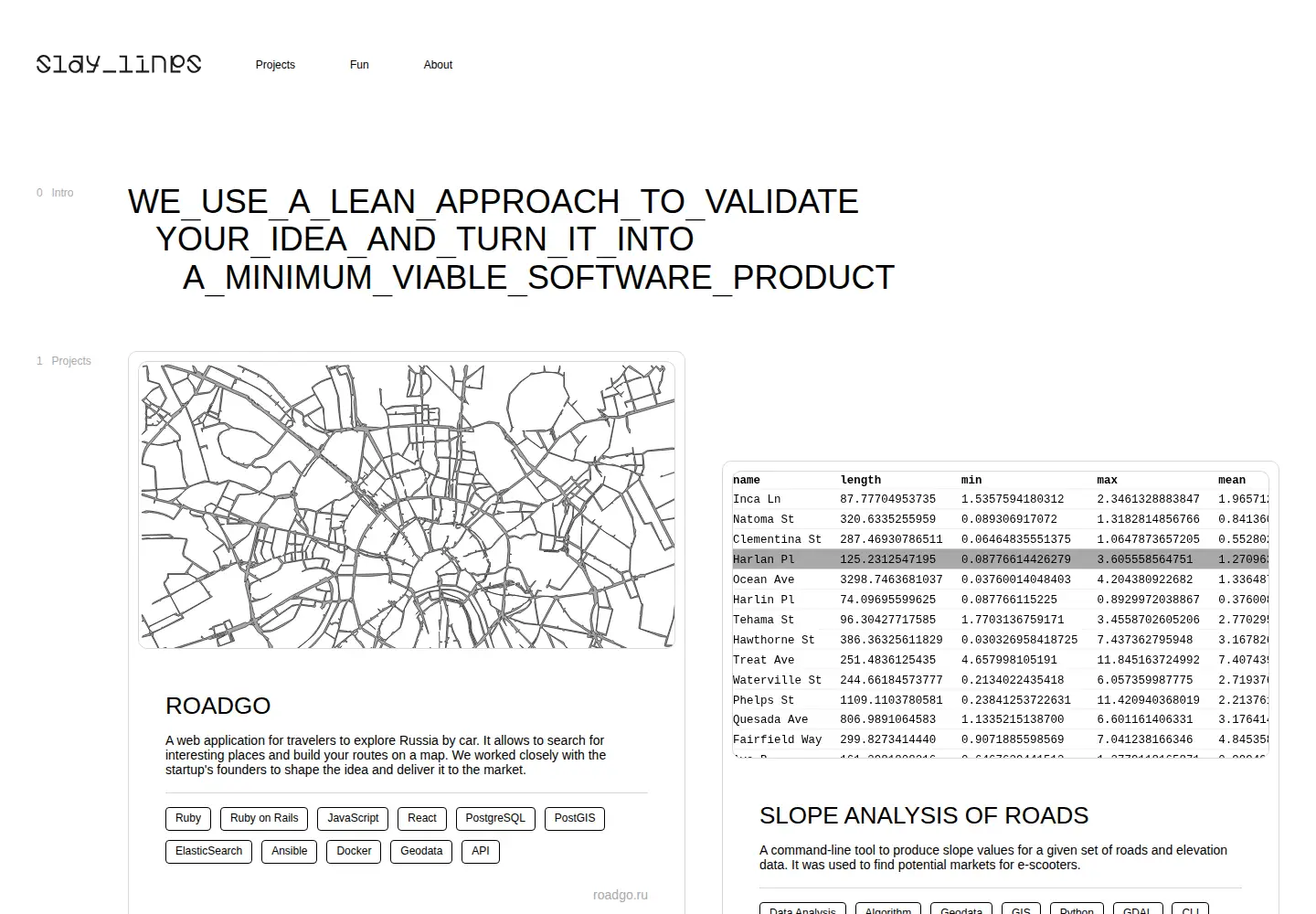This screenshot has width=1316, height=914.
Task: Select the Geodata tag under ROADGO
Action: [421, 851]
